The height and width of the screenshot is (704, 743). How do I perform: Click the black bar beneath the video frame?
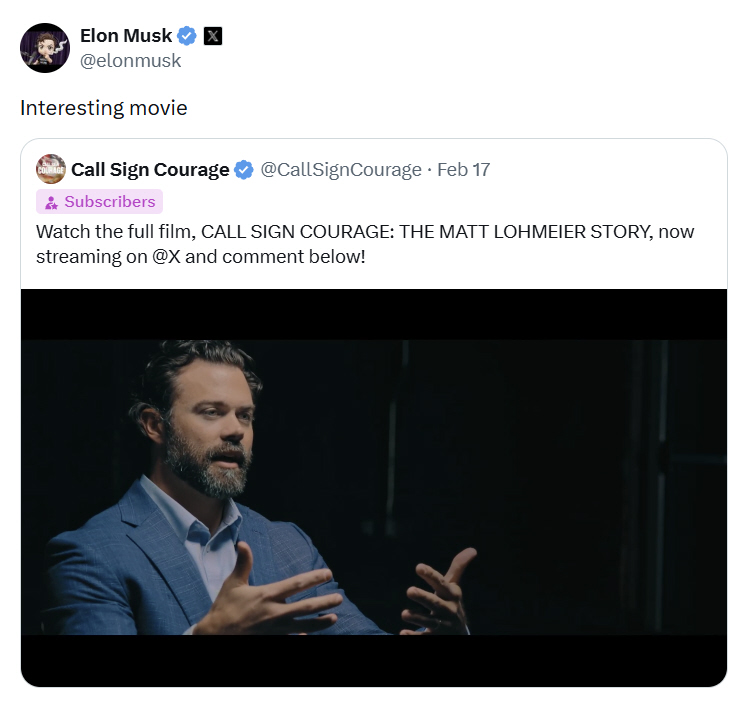[x=374, y=660]
